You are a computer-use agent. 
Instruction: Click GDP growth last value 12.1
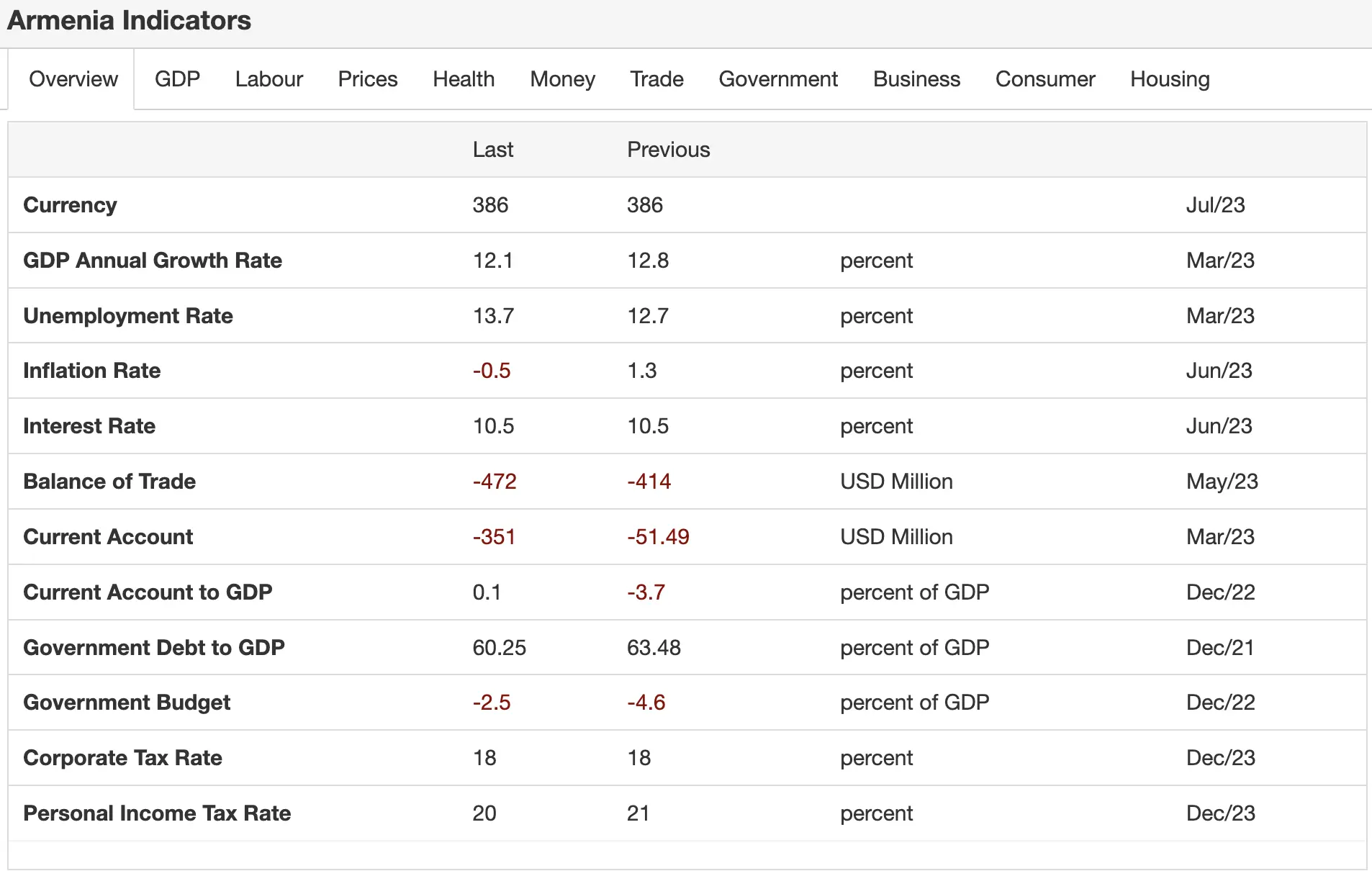493,261
